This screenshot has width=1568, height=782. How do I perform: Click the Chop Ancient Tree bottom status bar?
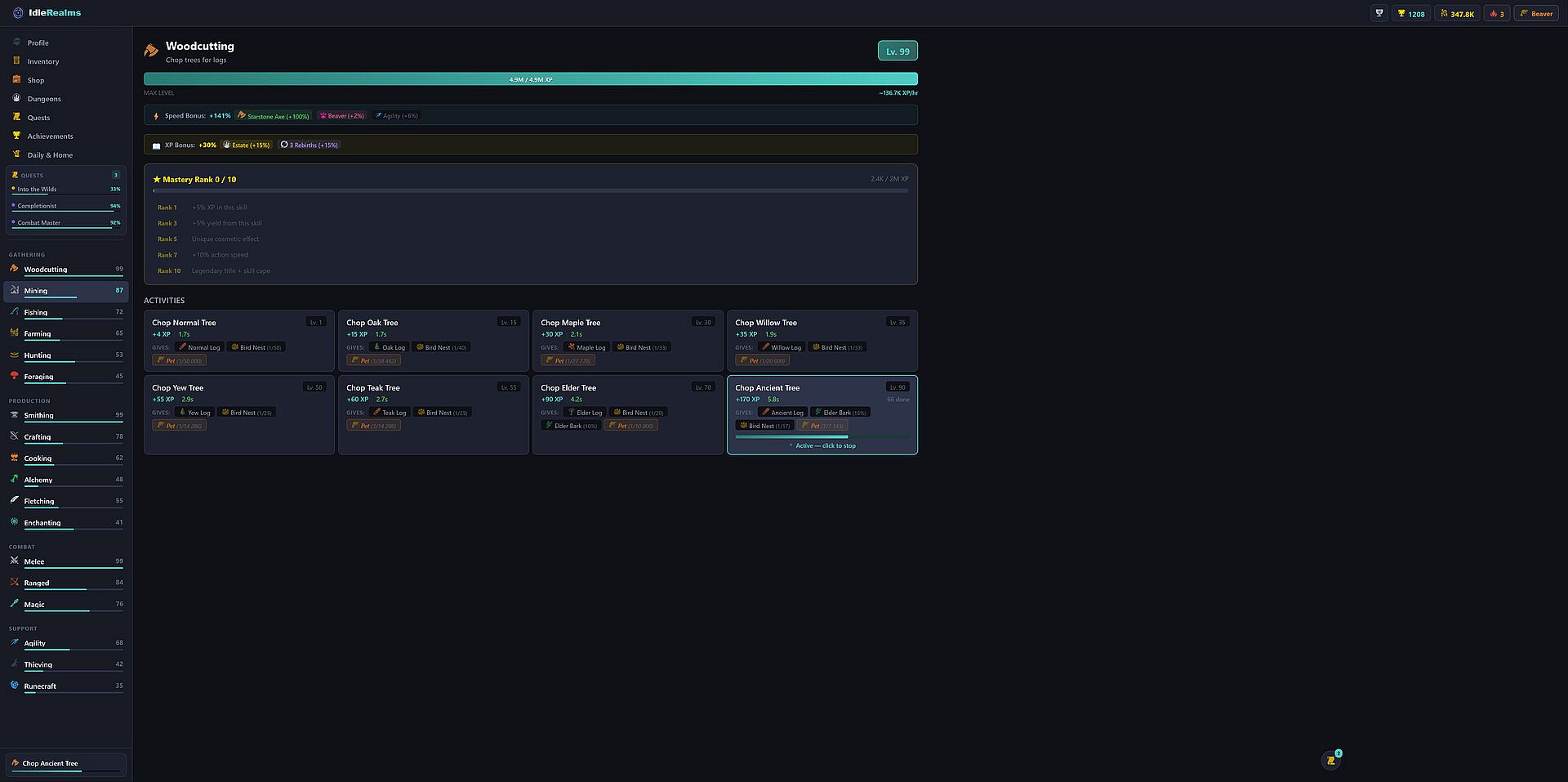(65, 764)
